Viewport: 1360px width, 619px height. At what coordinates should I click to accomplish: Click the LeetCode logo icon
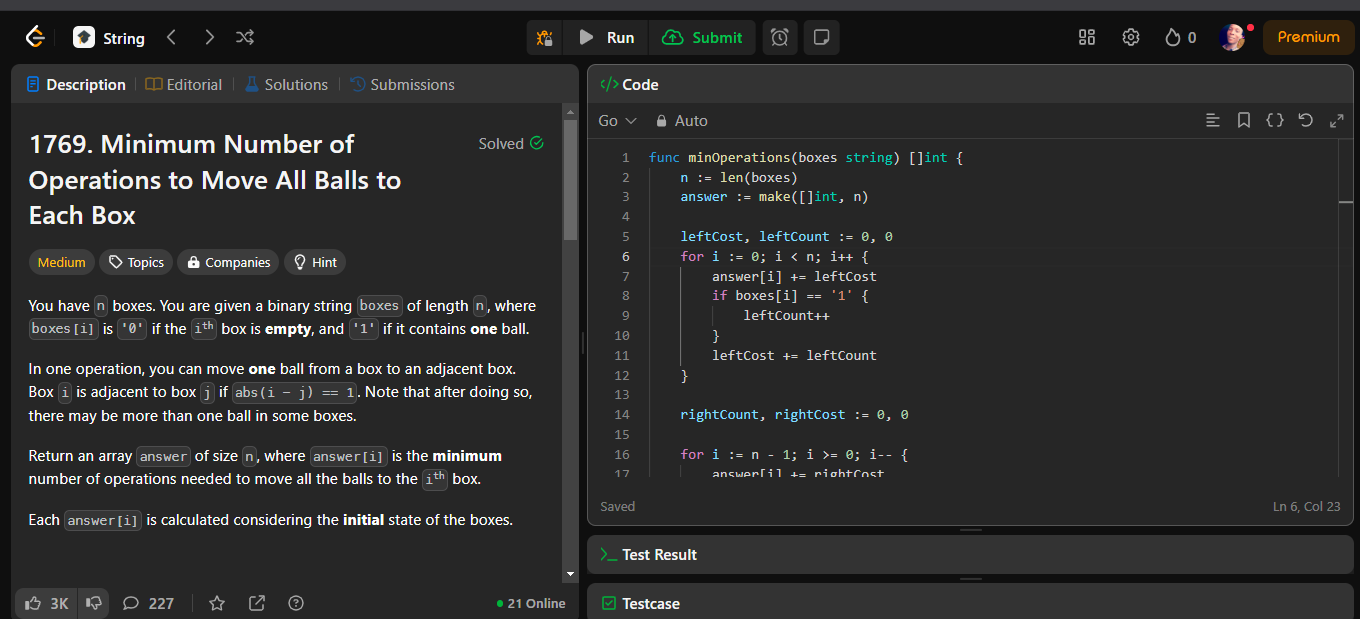[x=35, y=38]
